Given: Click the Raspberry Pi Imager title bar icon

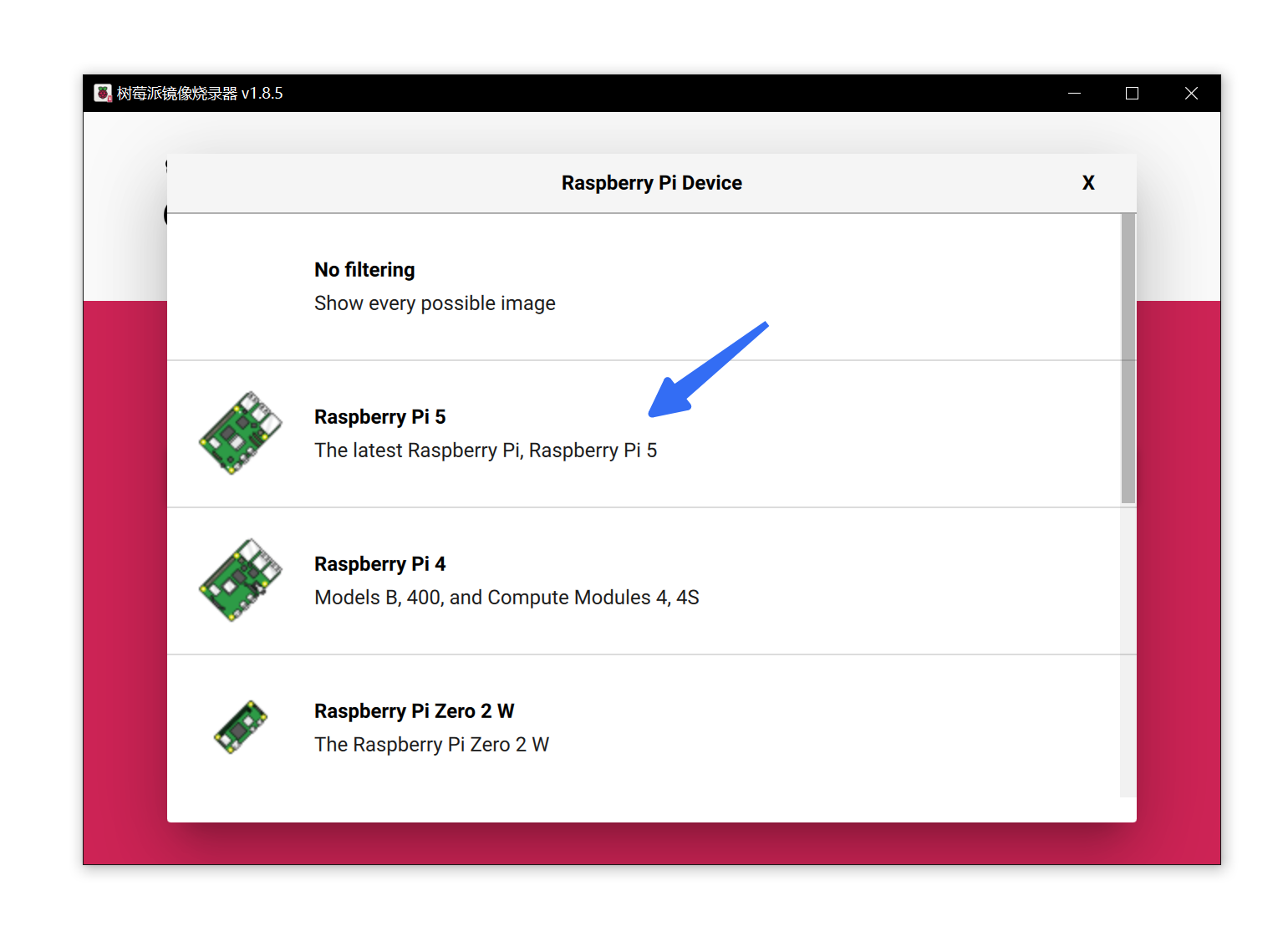Looking at the screenshot, I should tap(103, 93).
